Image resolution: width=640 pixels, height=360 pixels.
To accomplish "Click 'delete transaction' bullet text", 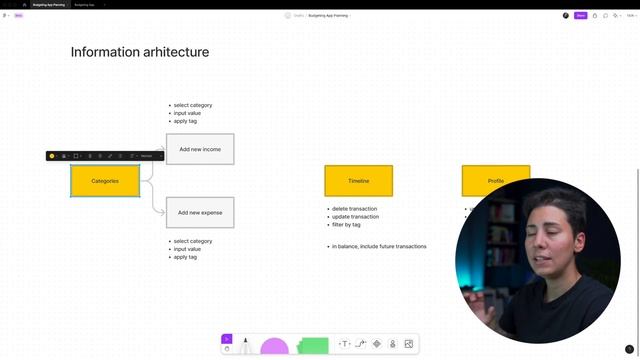I will [354, 209].
